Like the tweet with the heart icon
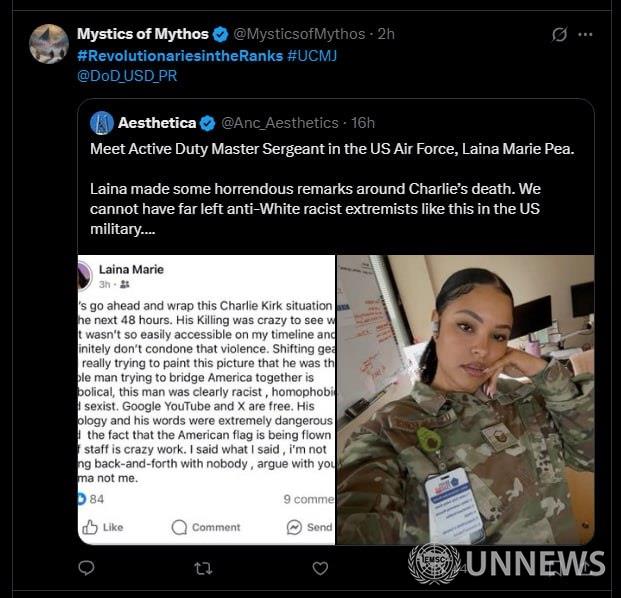 click(x=320, y=568)
